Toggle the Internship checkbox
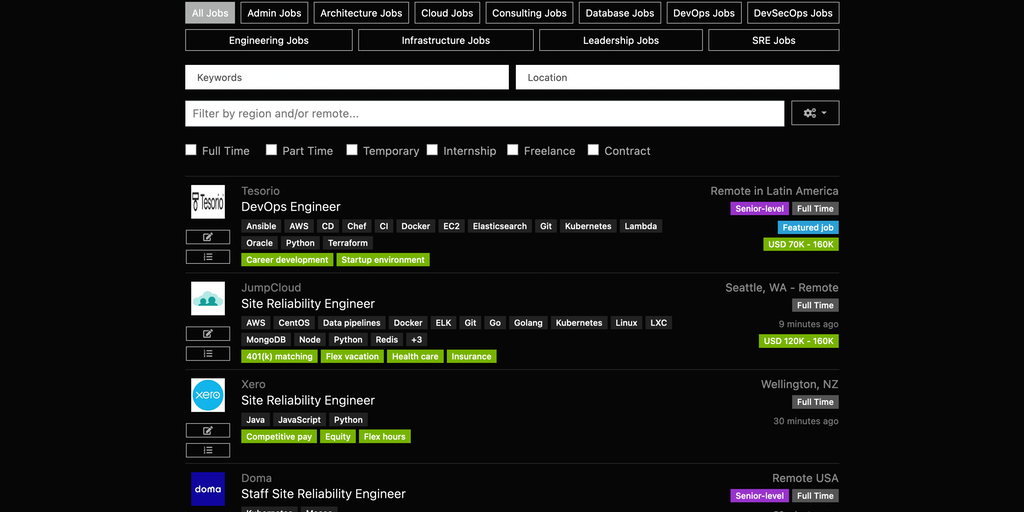The height and width of the screenshot is (512, 1024). pos(432,150)
